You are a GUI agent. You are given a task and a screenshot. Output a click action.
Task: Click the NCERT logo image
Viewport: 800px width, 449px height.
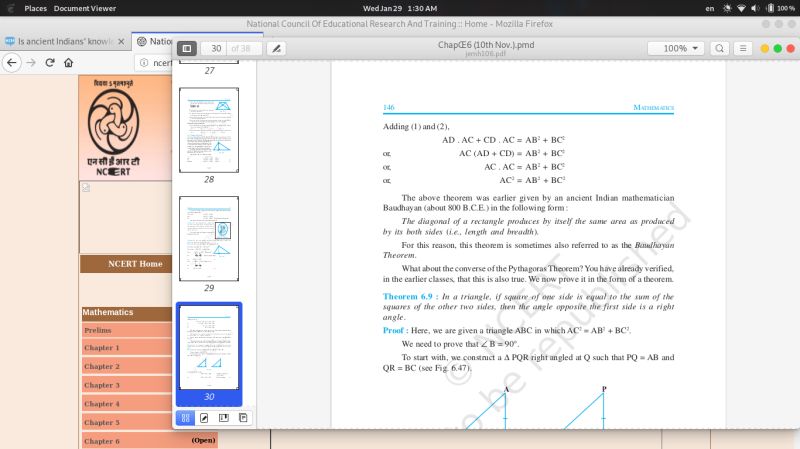(x=113, y=128)
